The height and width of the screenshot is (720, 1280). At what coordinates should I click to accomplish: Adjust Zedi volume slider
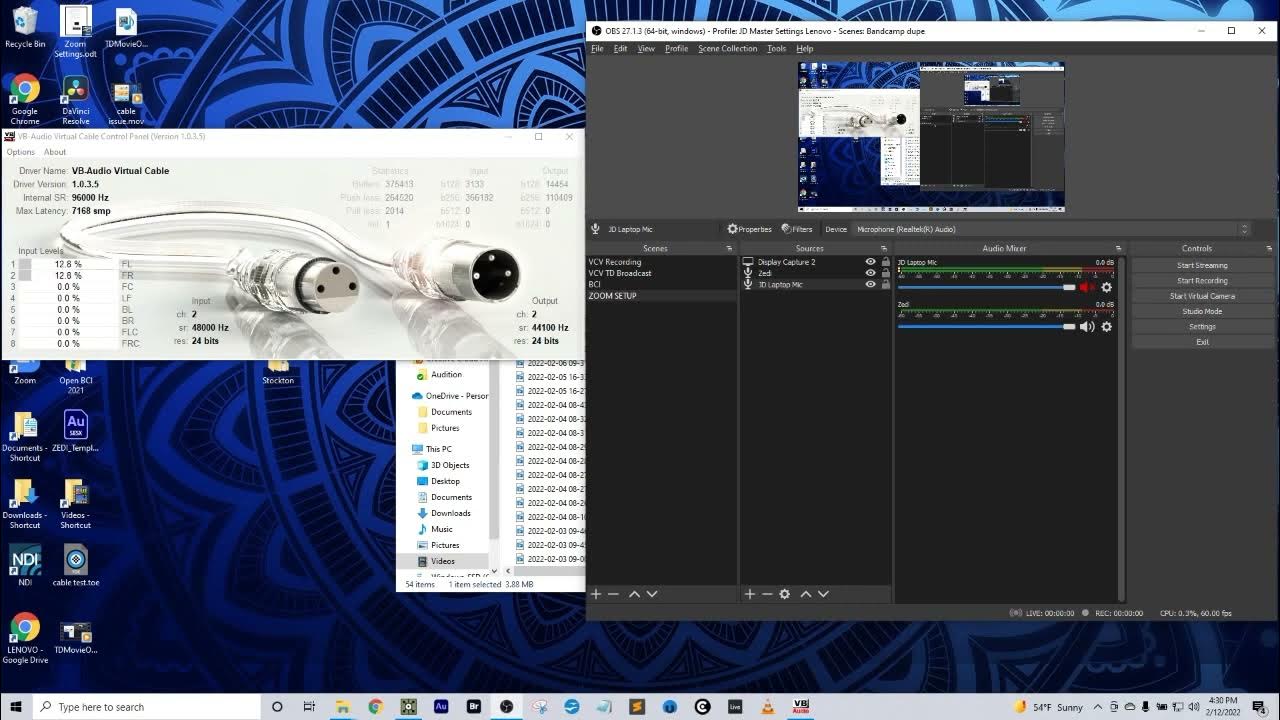pyautogui.click(x=986, y=327)
